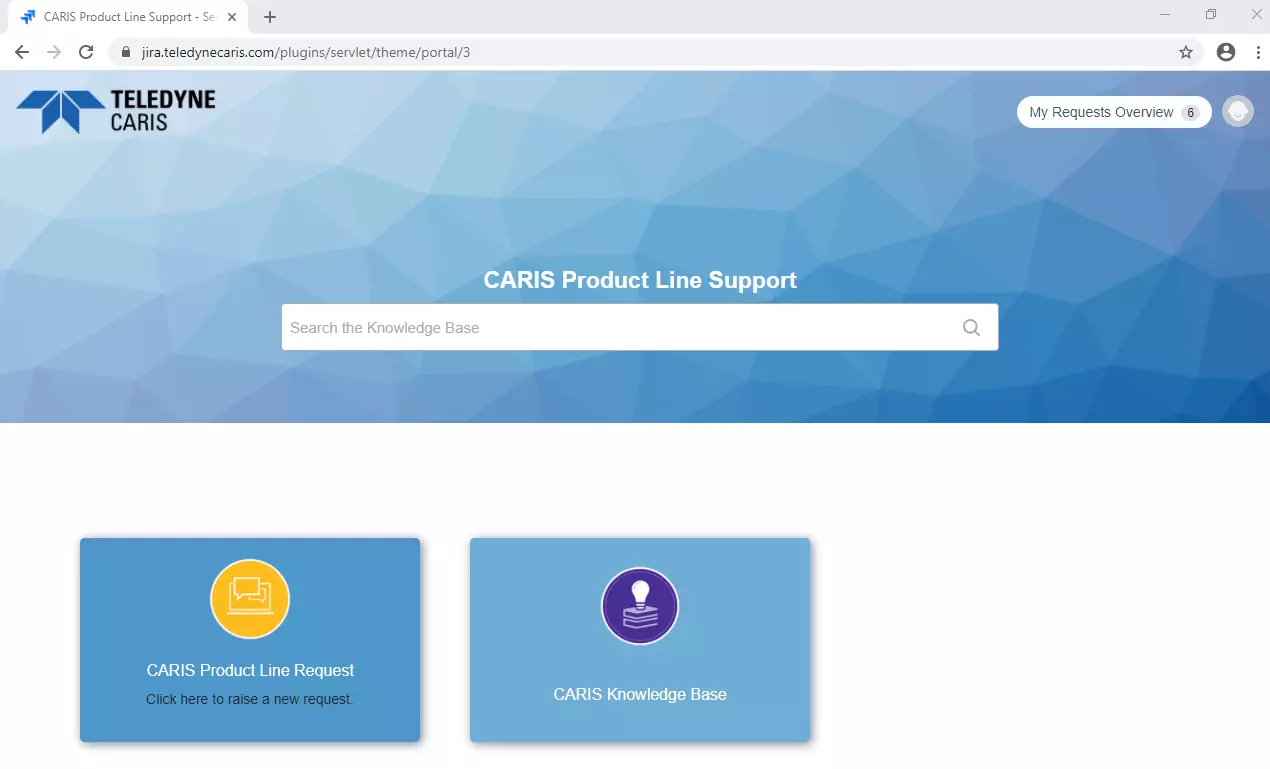Viewport: 1270px width, 769px height.
Task: Click the search magnifying glass icon
Action: [x=969, y=327]
